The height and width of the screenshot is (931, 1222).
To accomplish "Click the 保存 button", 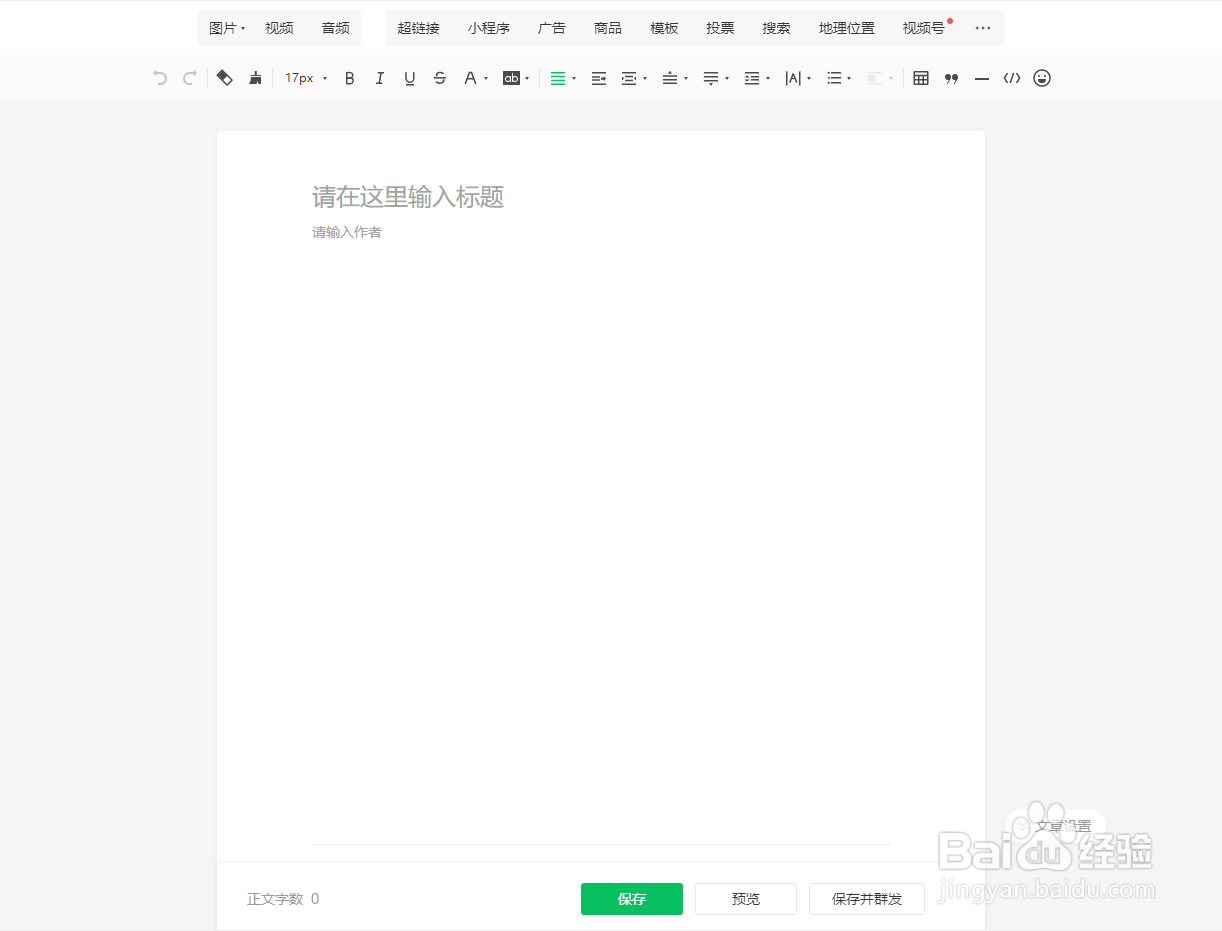I will coord(631,898).
